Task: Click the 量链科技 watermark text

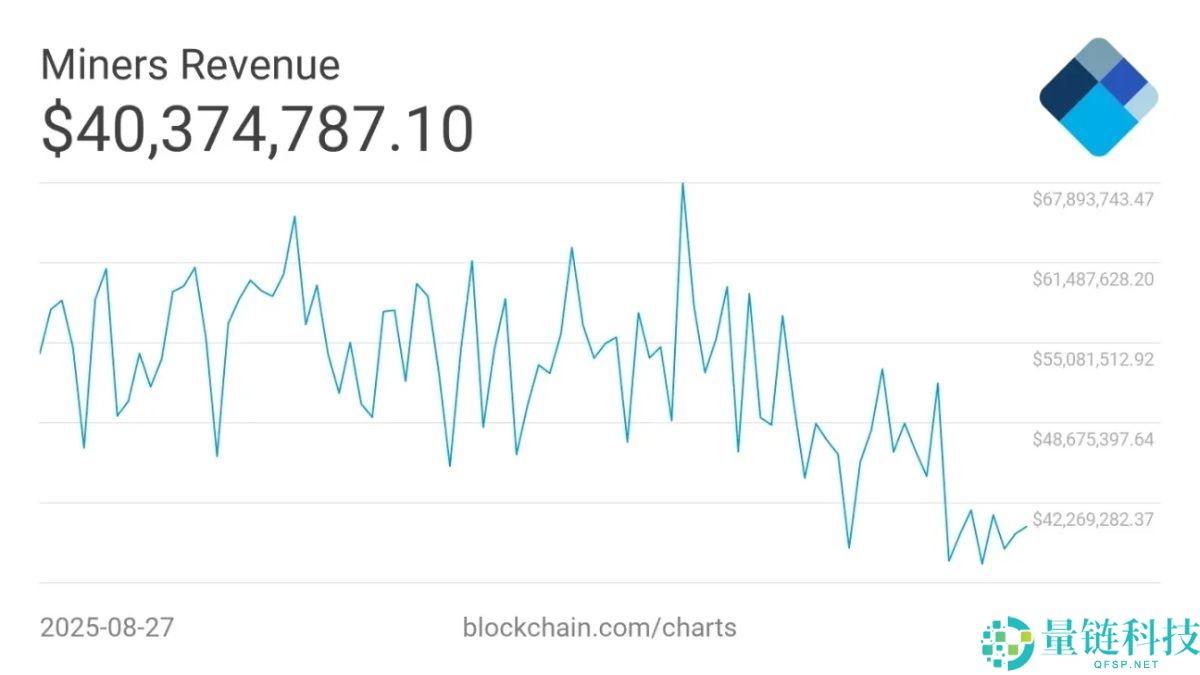Action: [1119, 636]
